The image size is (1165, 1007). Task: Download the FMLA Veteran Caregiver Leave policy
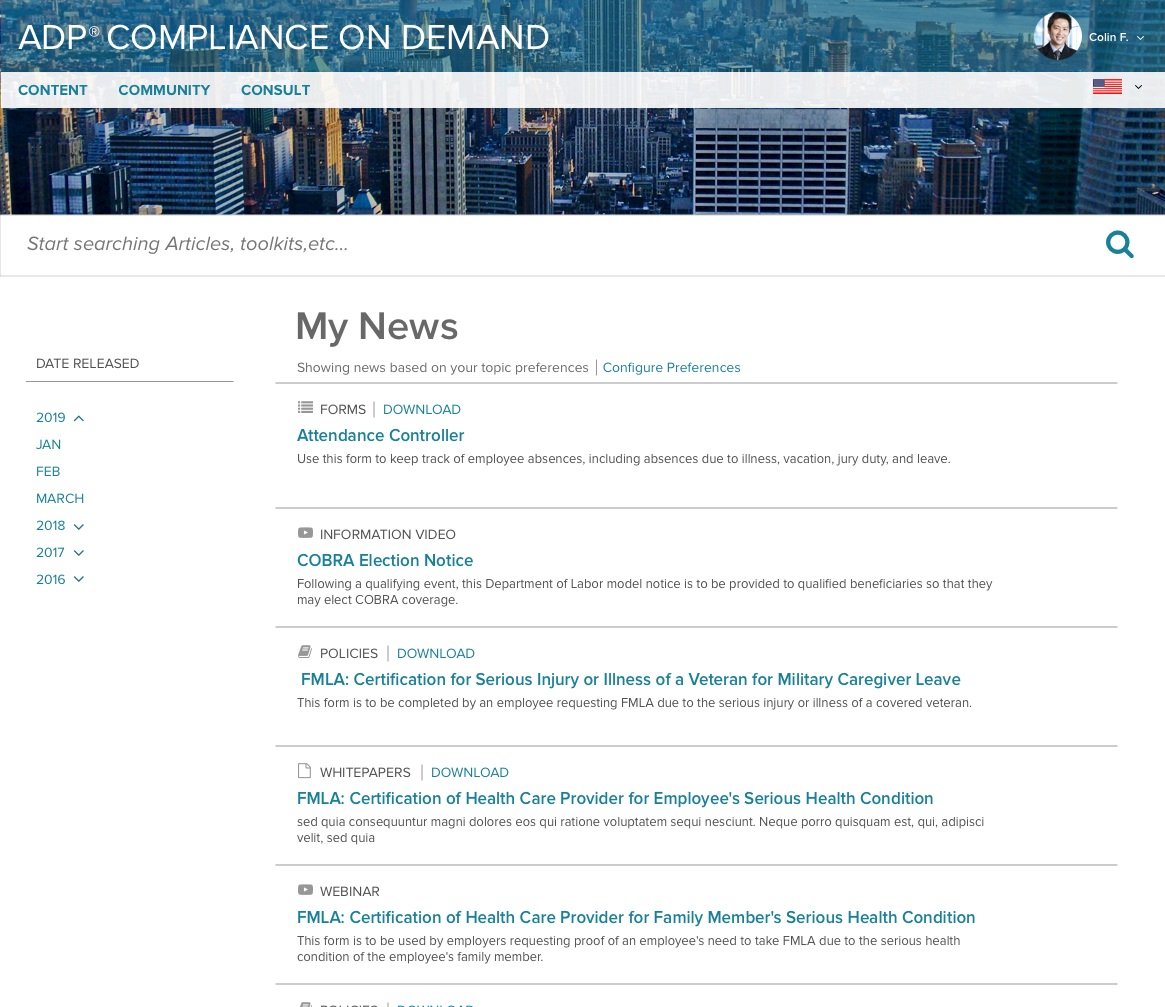click(435, 653)
